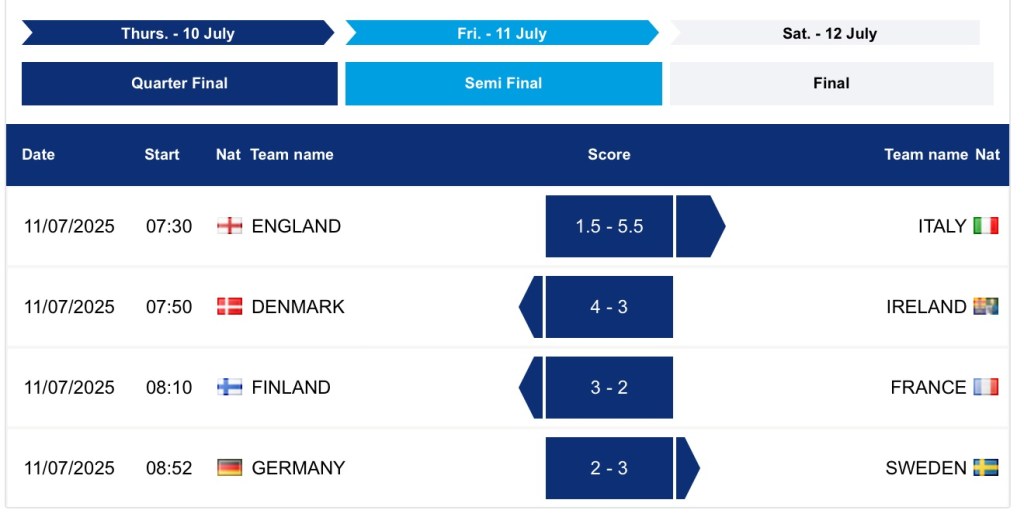Click the Sweden flag icon
This screenshot has height=517, width=1024.
point(986,468)
